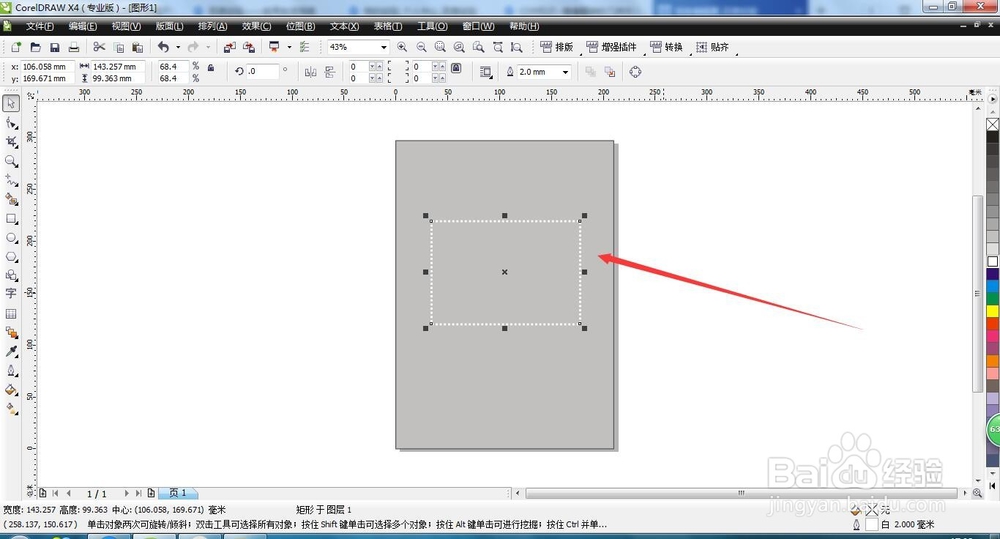This screenshot has height=539, width=1000.
Task: Click the 排版 toolbar button
Action: point(557,47)
